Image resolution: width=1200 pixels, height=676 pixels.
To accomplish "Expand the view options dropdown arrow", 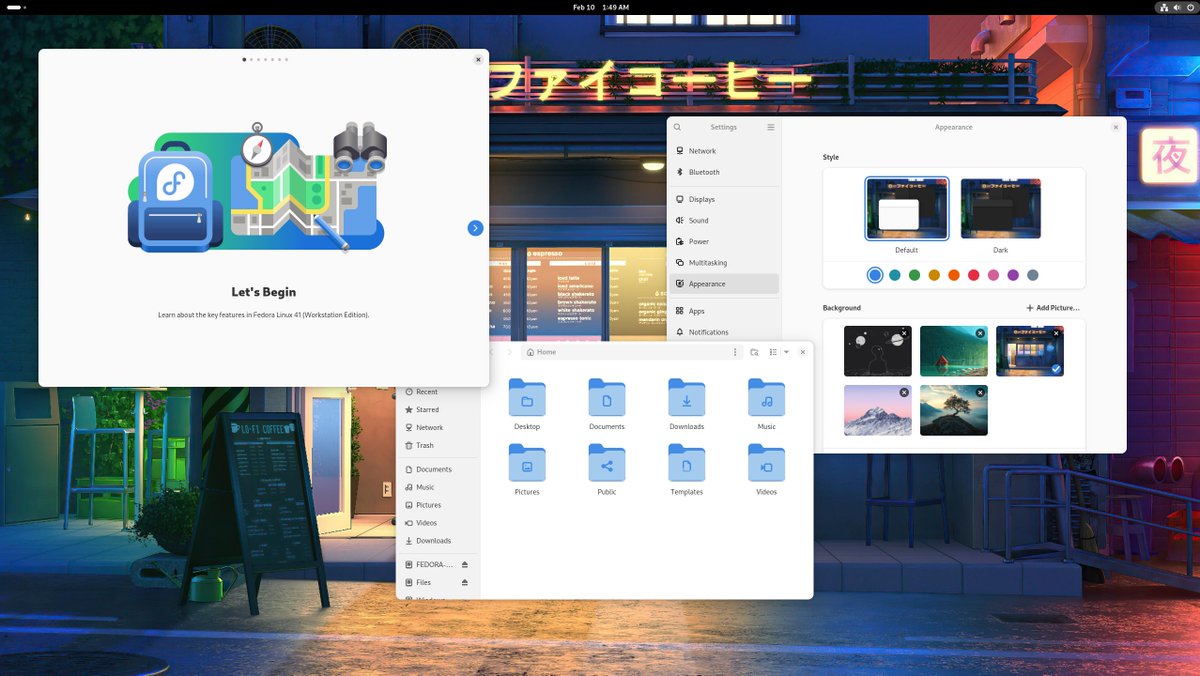I will click(786, 352).
